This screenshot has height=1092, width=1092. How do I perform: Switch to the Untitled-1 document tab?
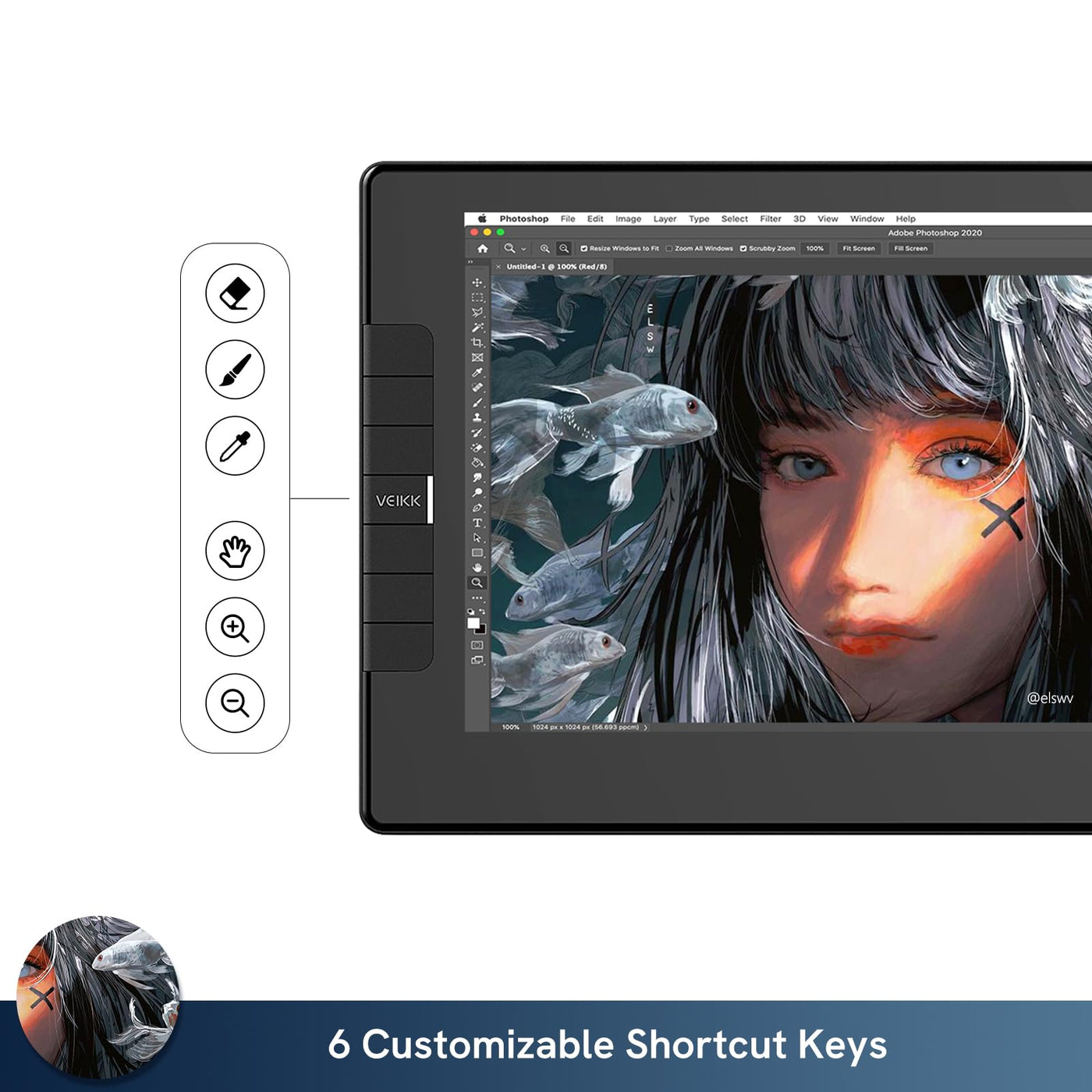(x=555, y=267)
